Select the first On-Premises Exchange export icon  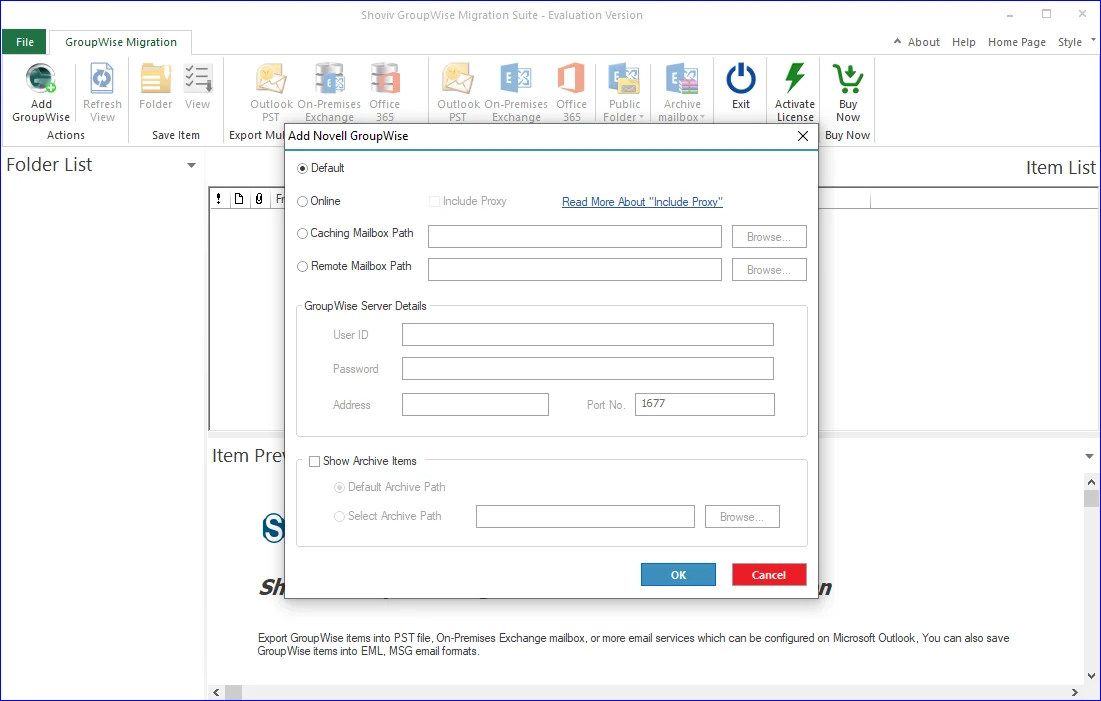coord(329,79)
